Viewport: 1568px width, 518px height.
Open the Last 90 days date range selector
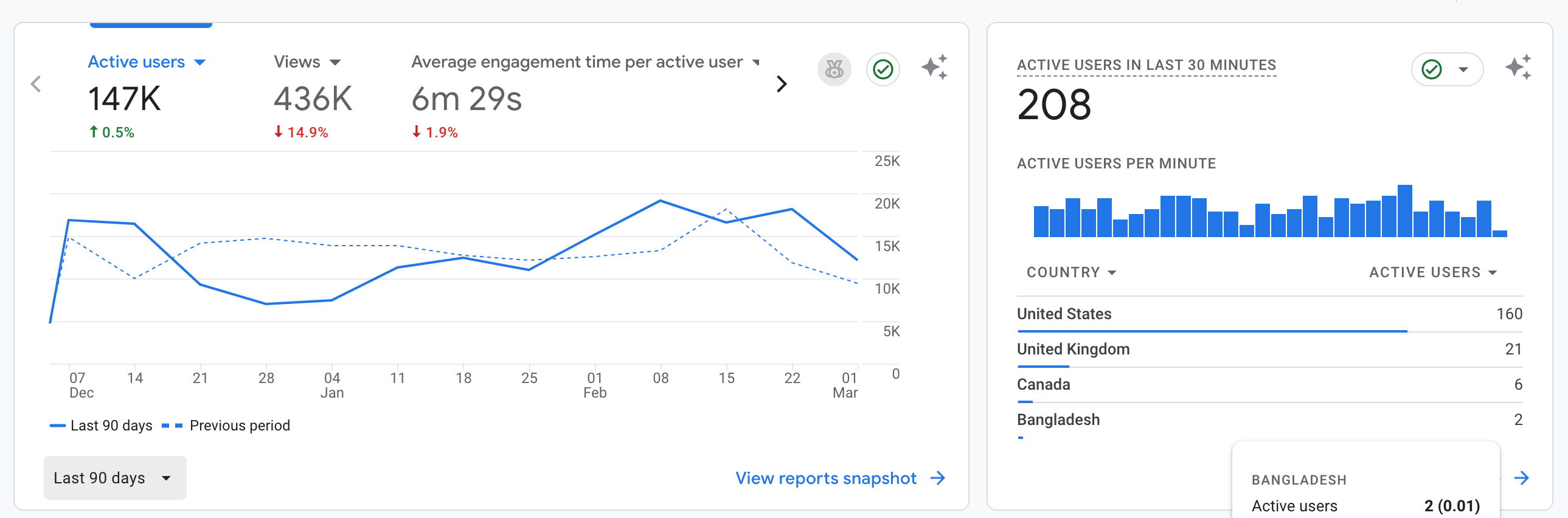(x=114, y=478)
